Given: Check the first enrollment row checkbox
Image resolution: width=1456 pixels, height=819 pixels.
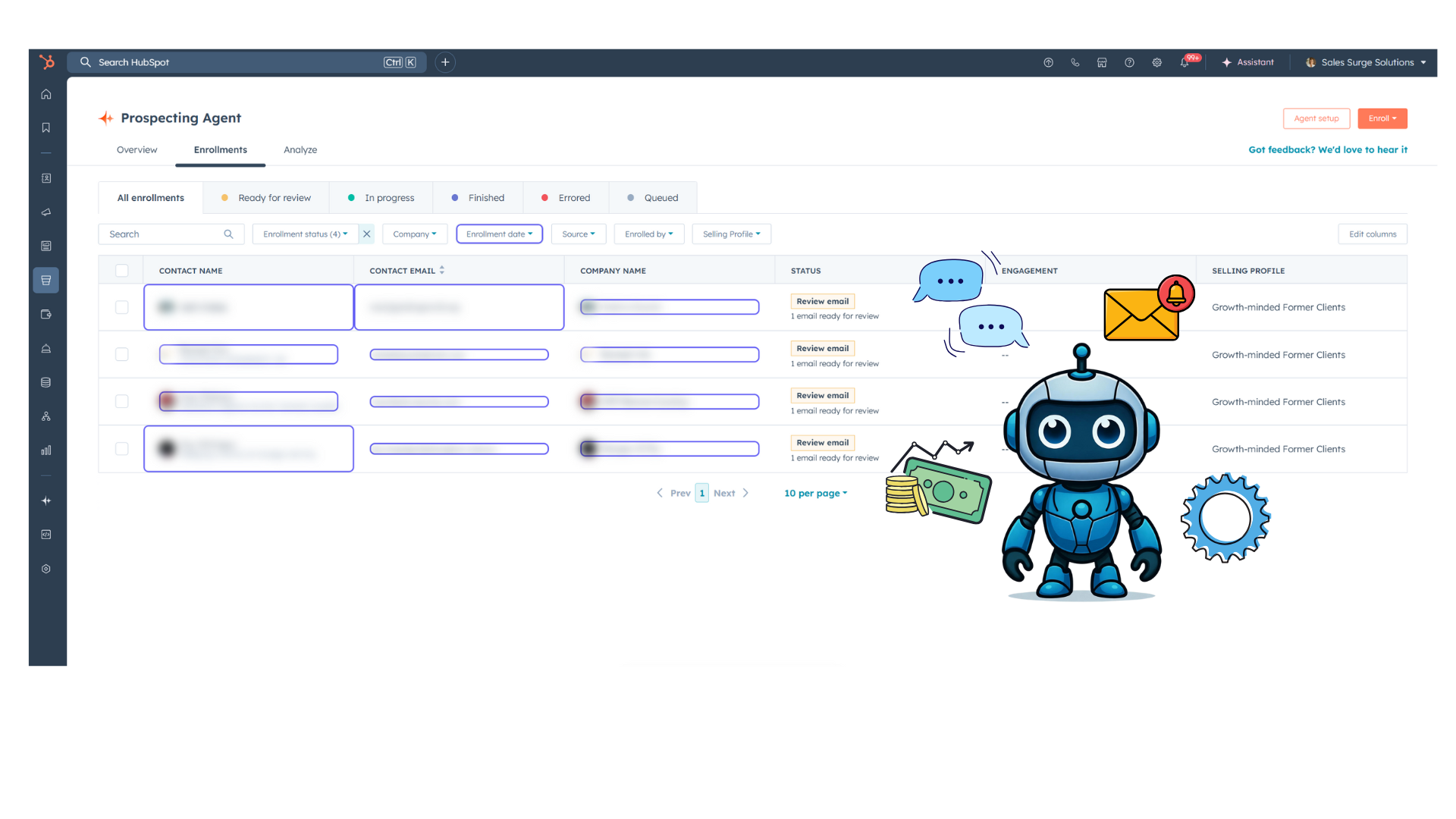Looking at the screenshot, I should pos(122,307).
